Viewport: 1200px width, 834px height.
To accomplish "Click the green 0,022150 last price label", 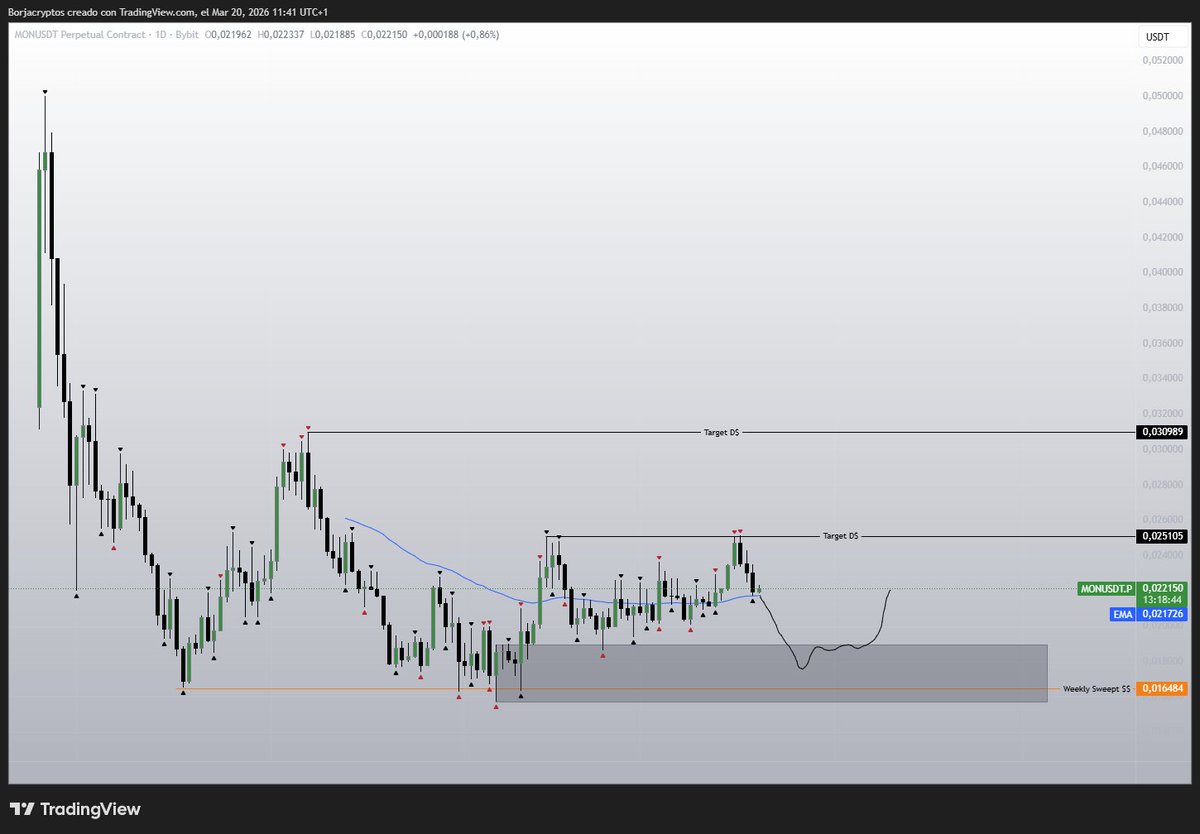I will click(1162, 589).
